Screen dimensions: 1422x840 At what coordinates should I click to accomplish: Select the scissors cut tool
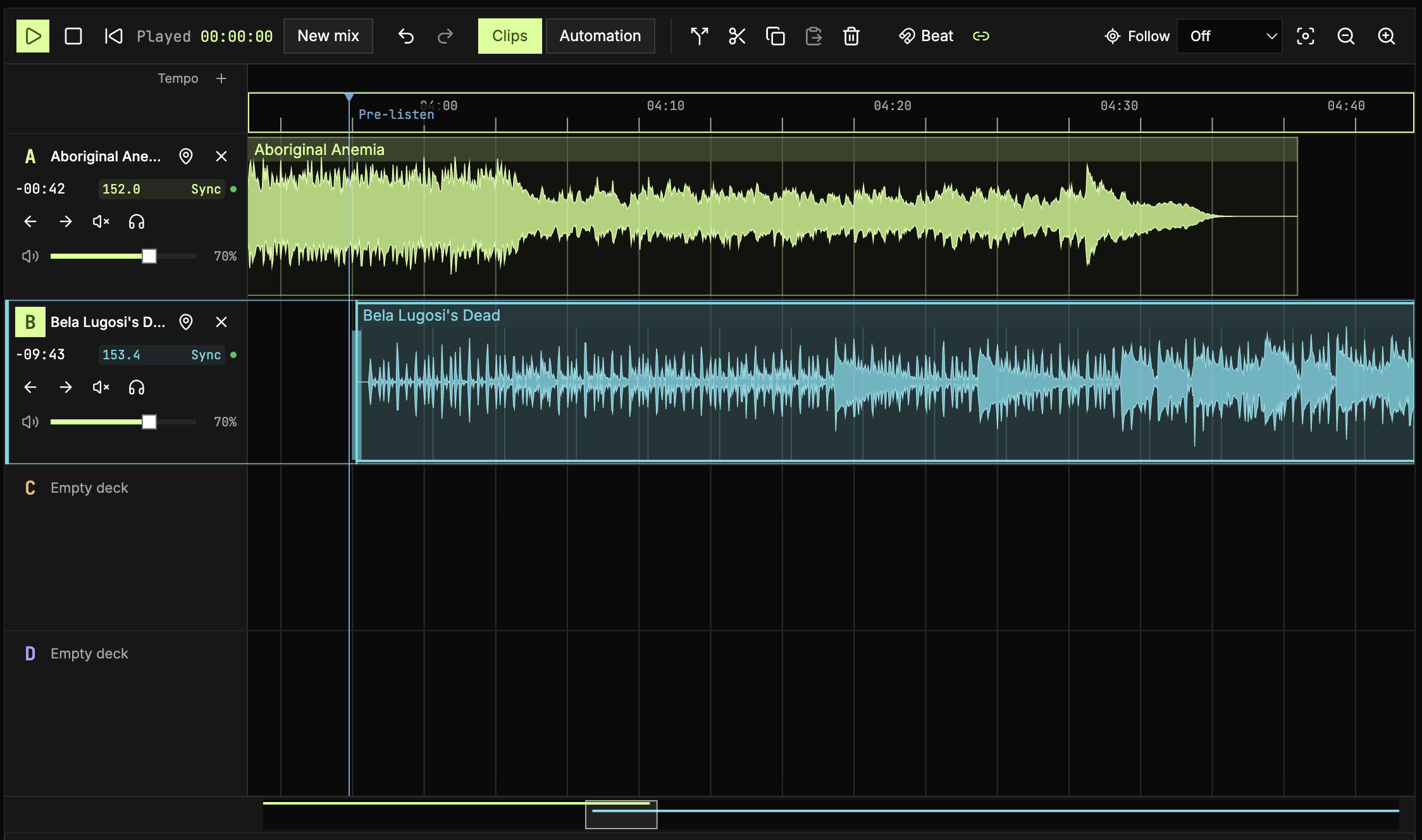tap(737, 36)
